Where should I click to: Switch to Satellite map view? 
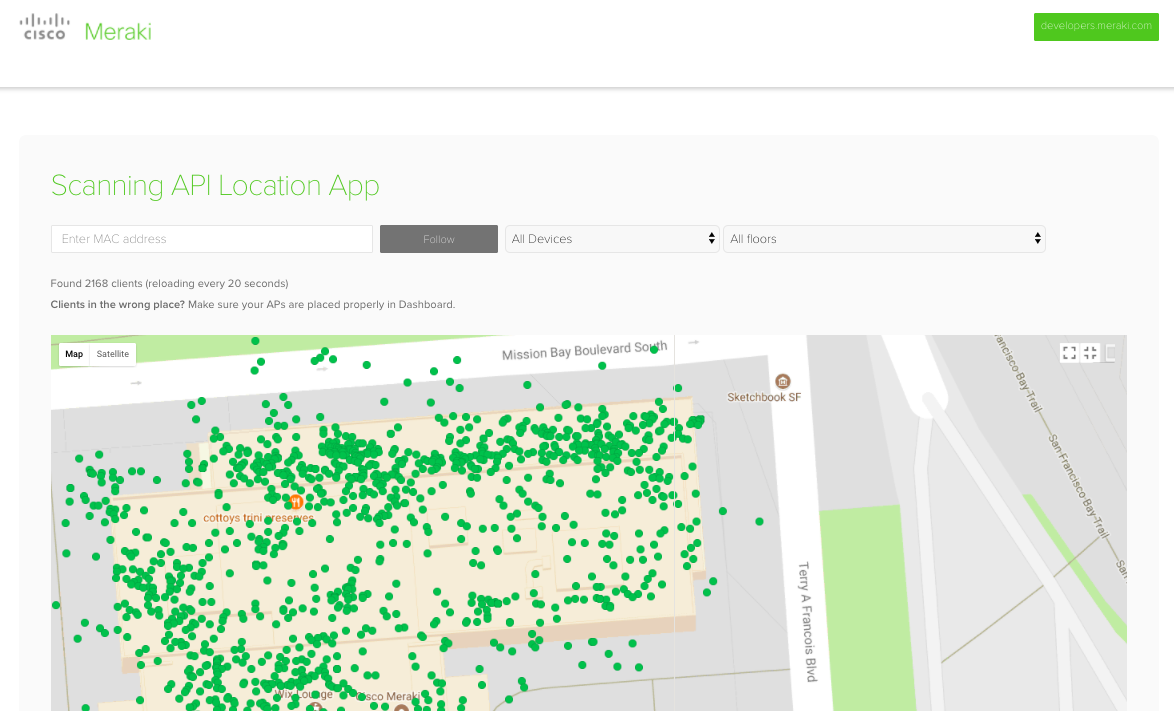[x=112, y=354]
